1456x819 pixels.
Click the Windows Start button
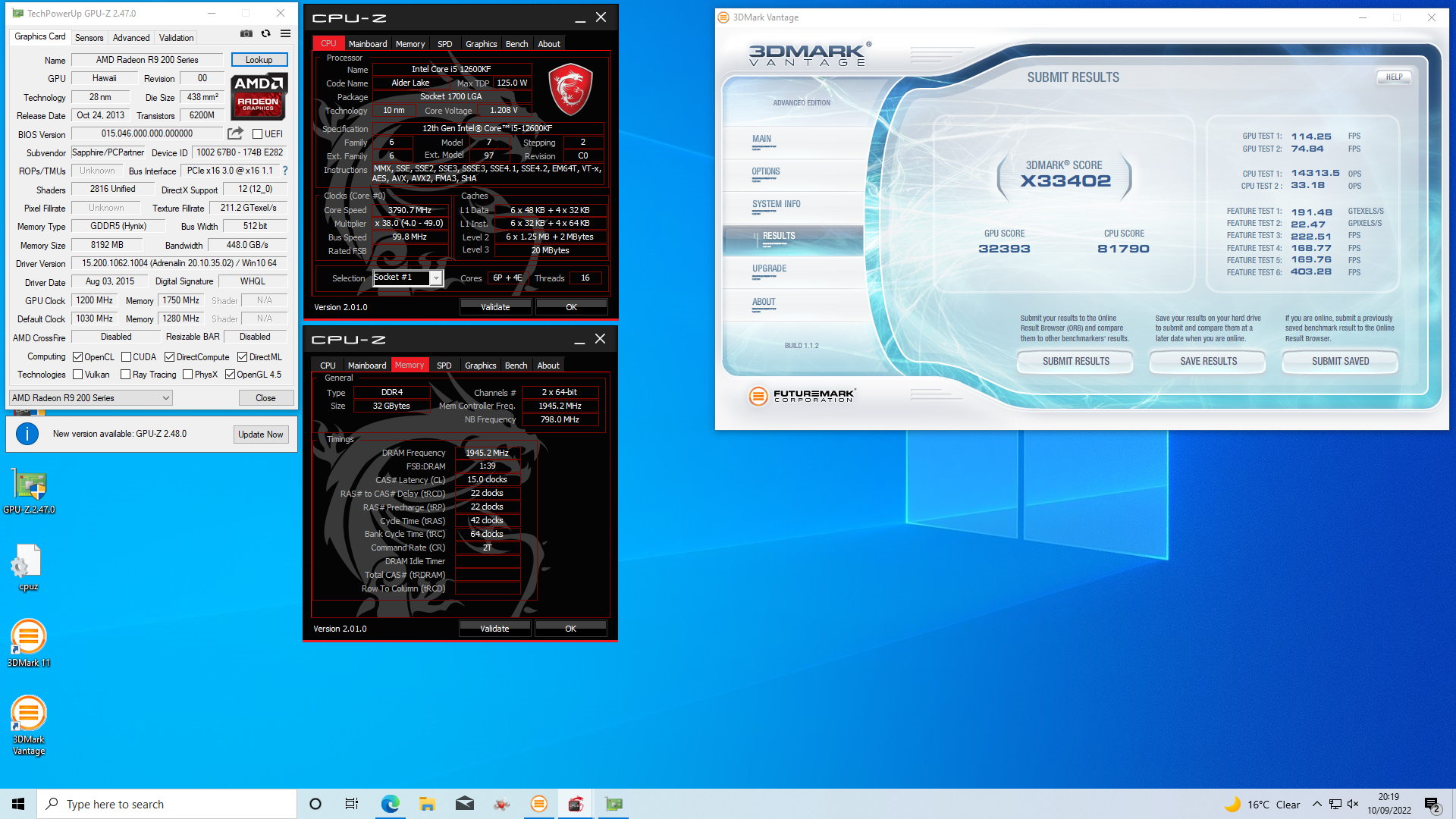18,804
